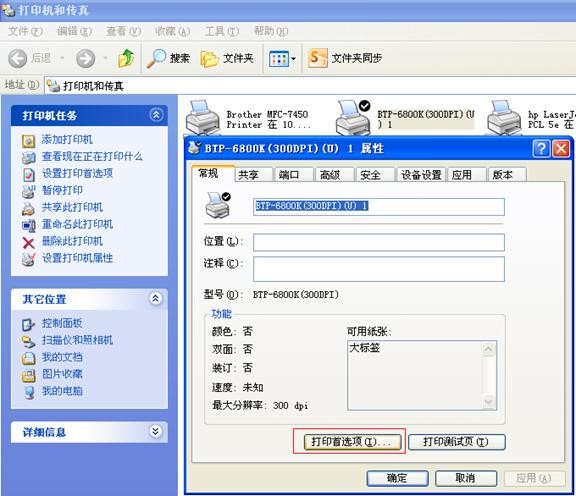Close the BTP-6800K properties dialog
The height and width of the screenshot is (496, 576).
point(561,149)
